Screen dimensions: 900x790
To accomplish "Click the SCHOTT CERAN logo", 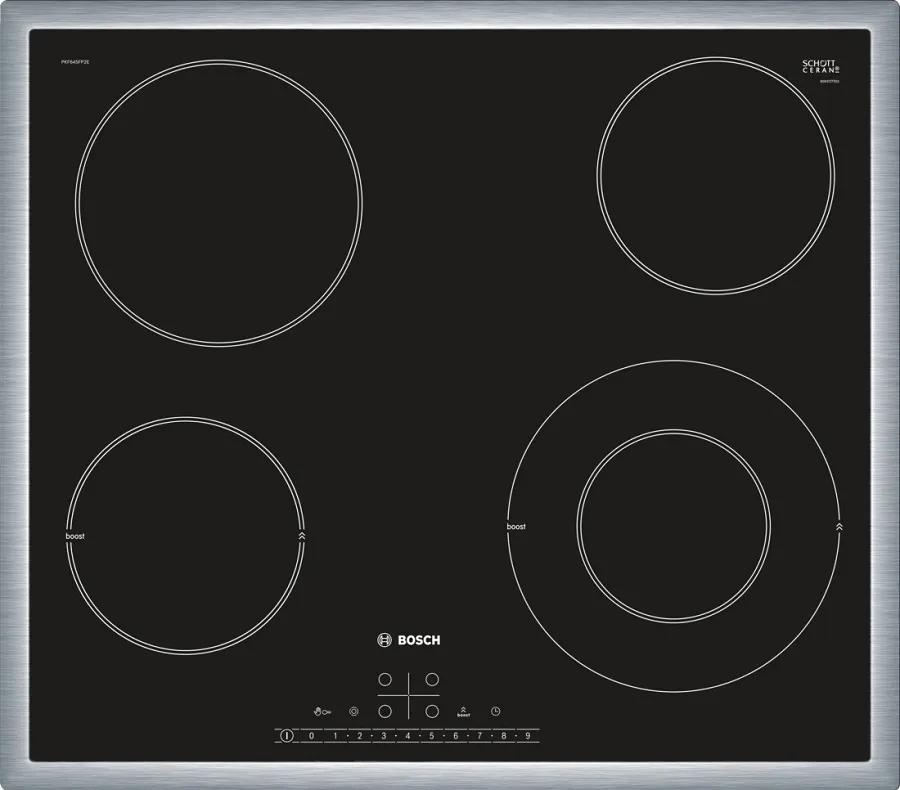I will point(818,66).
